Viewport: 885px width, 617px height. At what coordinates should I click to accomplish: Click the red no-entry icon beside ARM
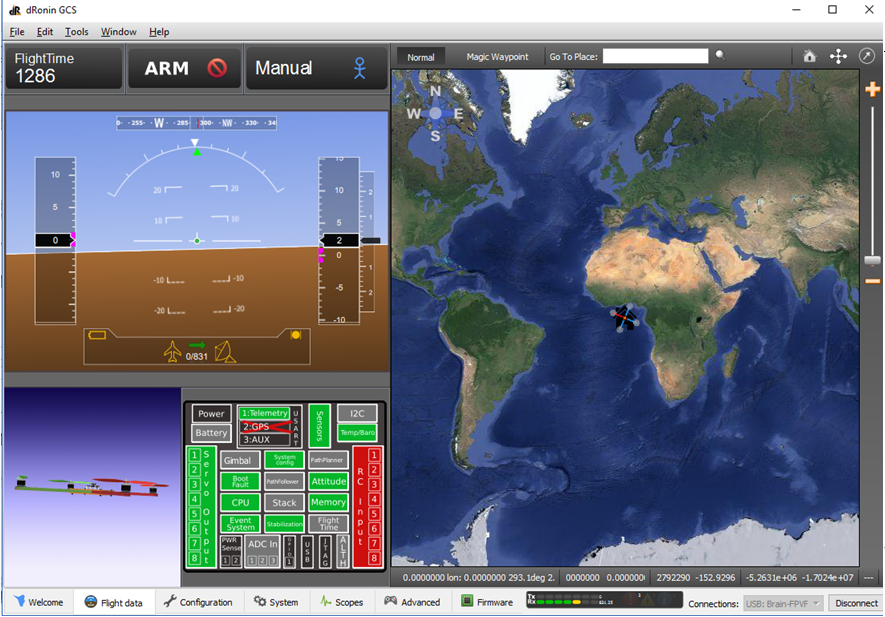click(x=217, y=68)
